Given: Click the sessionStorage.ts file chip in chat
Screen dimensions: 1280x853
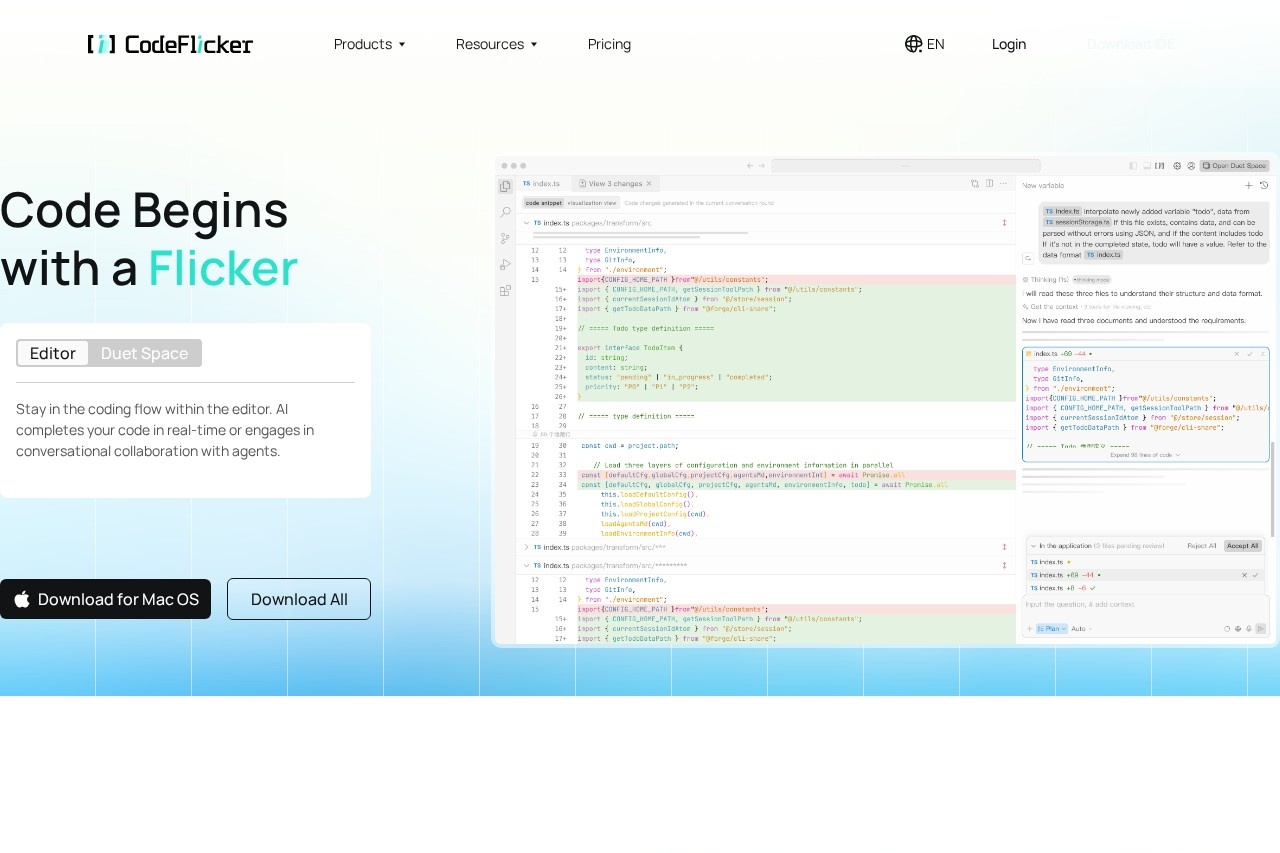Looking at the screenshot, I should tap(1077, 222).
